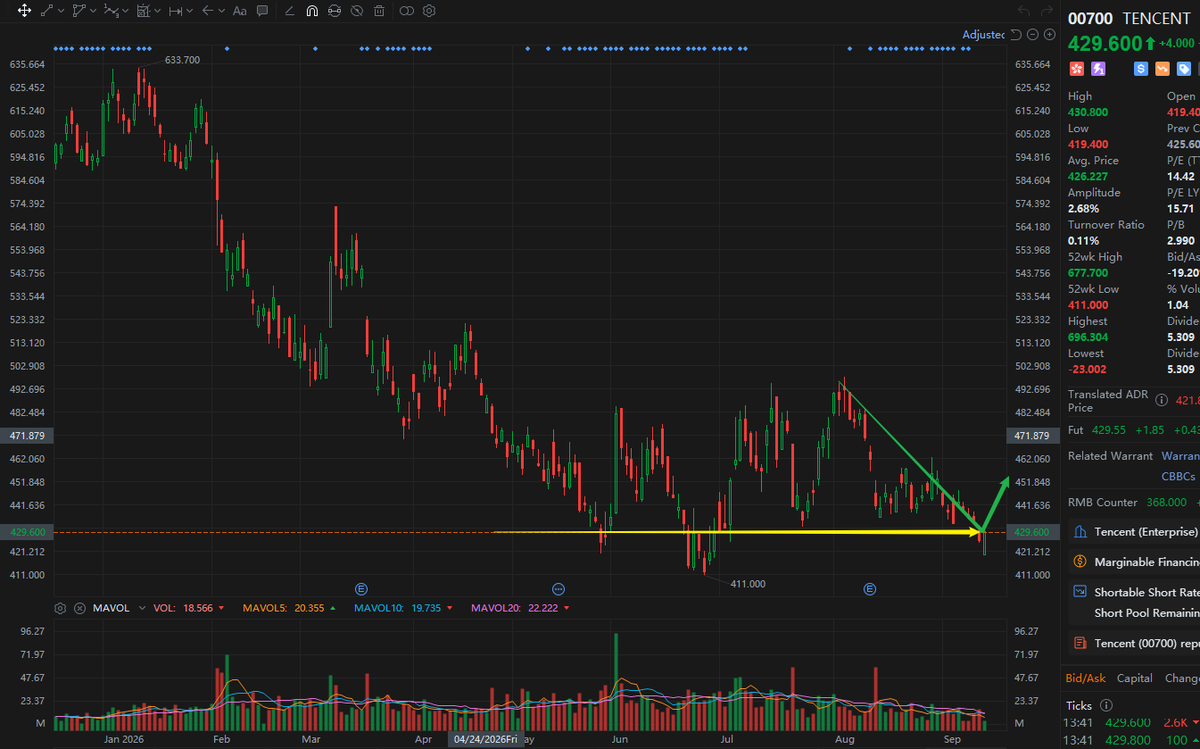Click the redo arrow in toolbar
Screen dimensions: 1200x749
1047,12
